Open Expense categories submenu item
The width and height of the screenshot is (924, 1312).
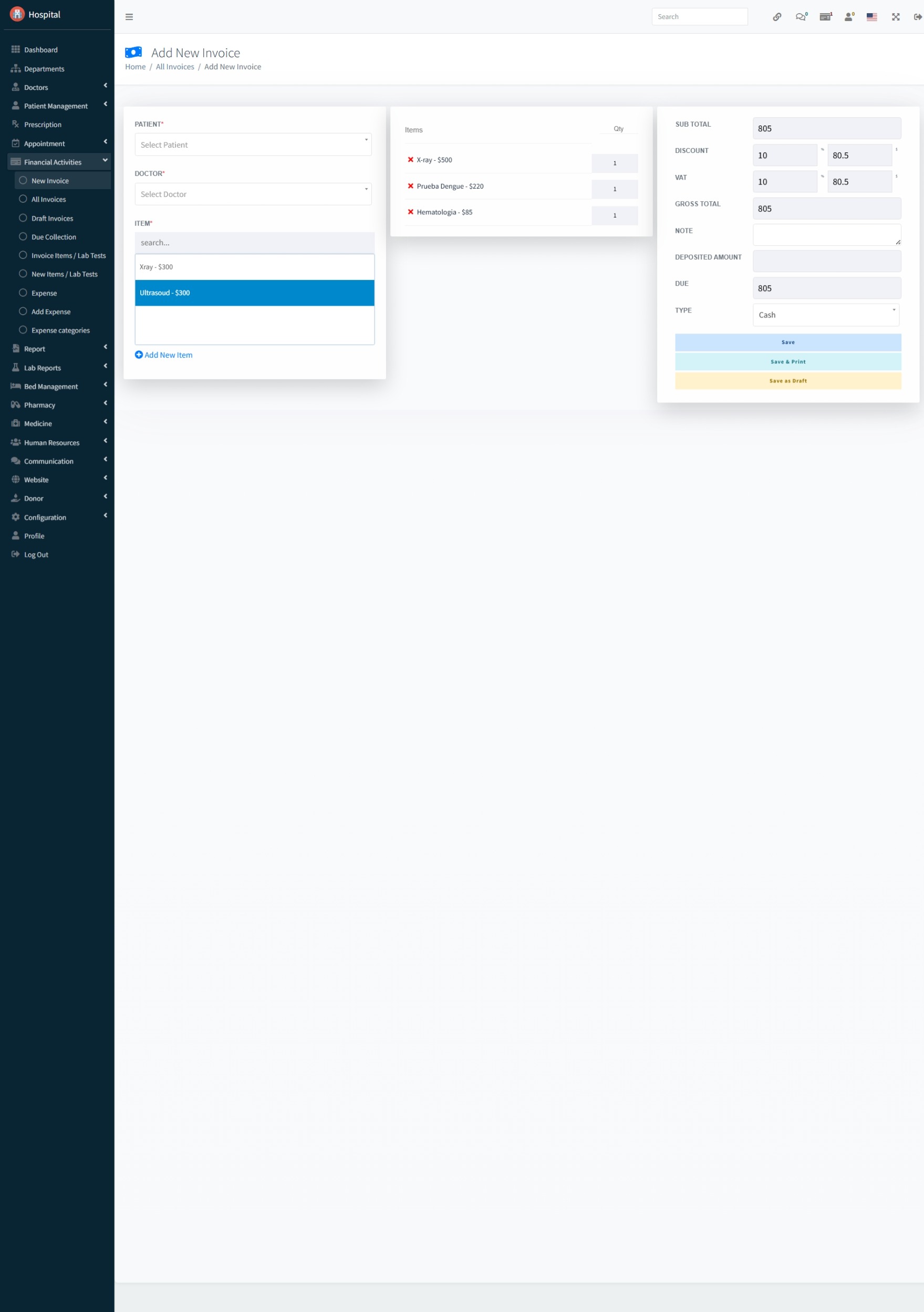coord(63,330)
